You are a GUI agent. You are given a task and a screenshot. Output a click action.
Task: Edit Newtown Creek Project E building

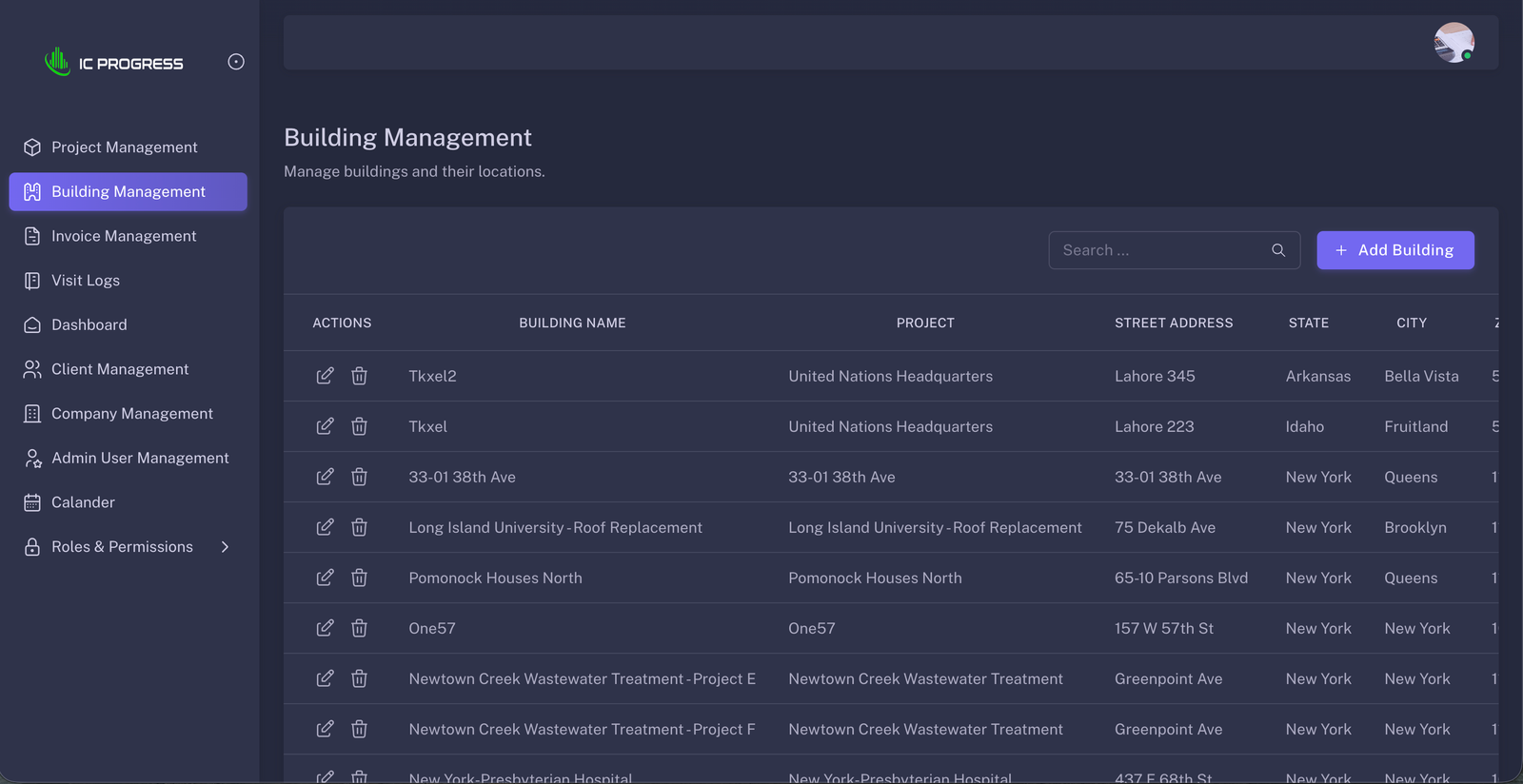(x=325, y=678)
